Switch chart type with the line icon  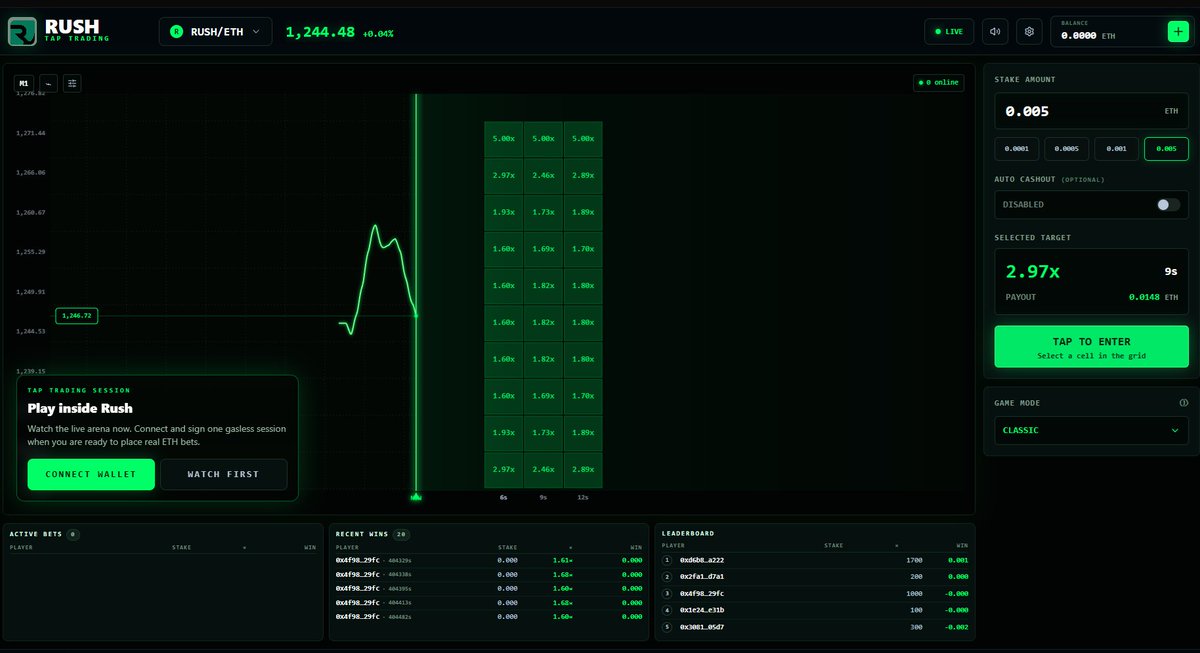pos(48,84)
